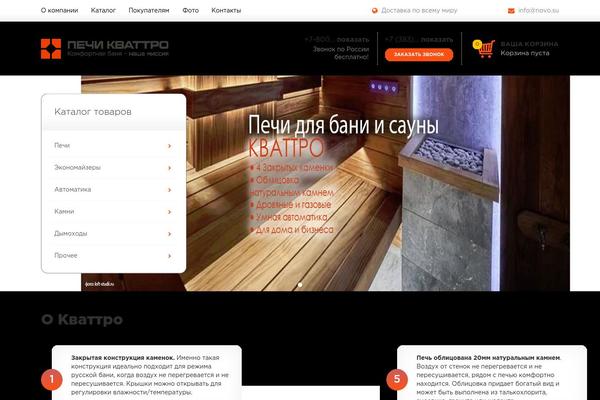Click the orange number 1 badge
The height and width of the screenshot is (400, 600).
(x=52, y=379)
